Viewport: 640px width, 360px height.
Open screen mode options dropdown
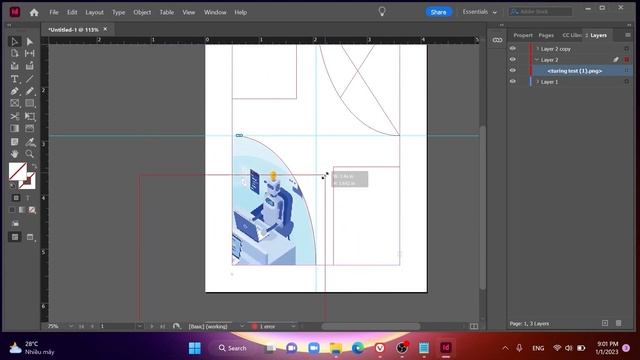[30, 237]
